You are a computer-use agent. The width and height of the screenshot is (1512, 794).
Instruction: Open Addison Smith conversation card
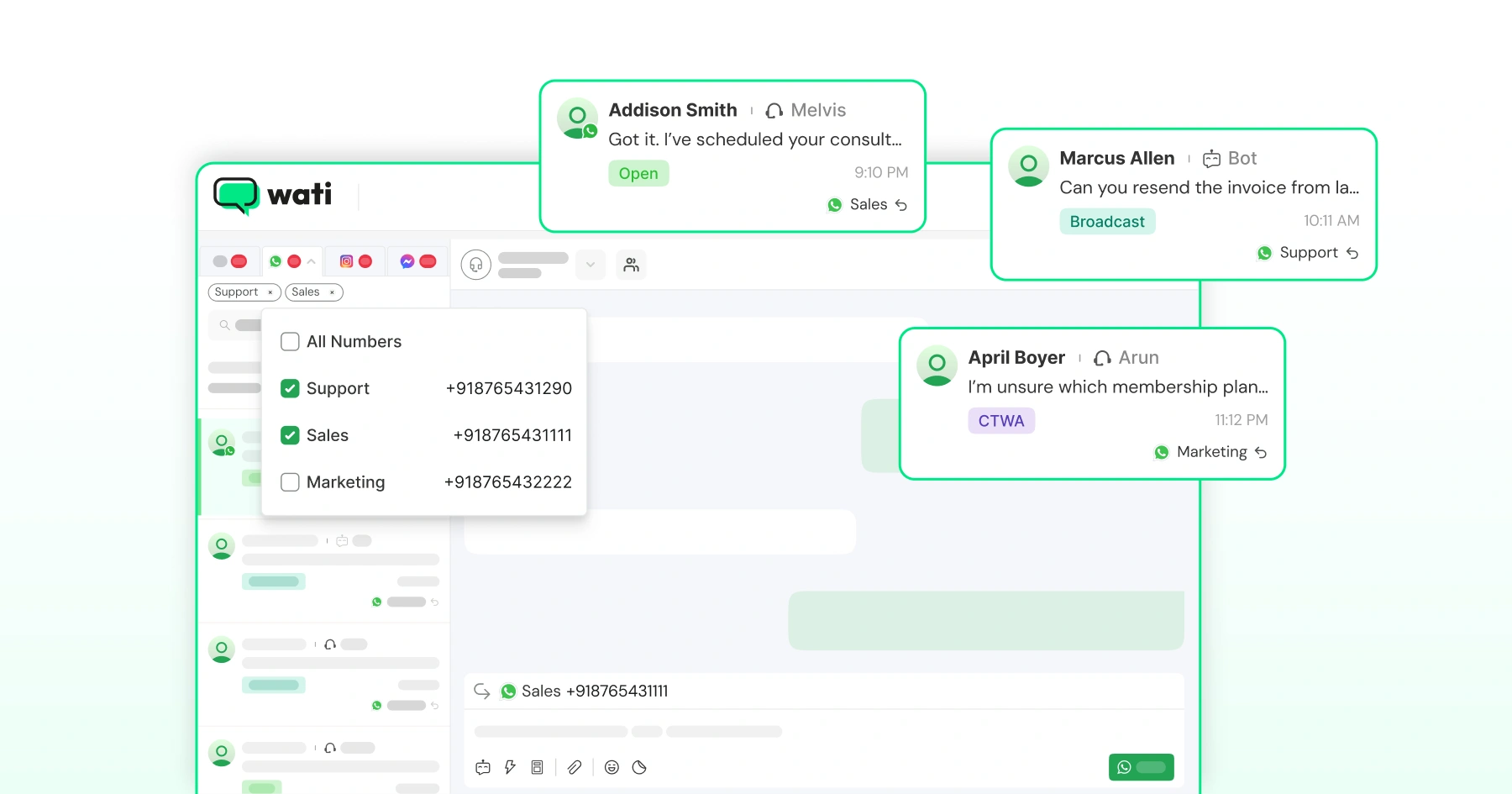tap(732, 156)
